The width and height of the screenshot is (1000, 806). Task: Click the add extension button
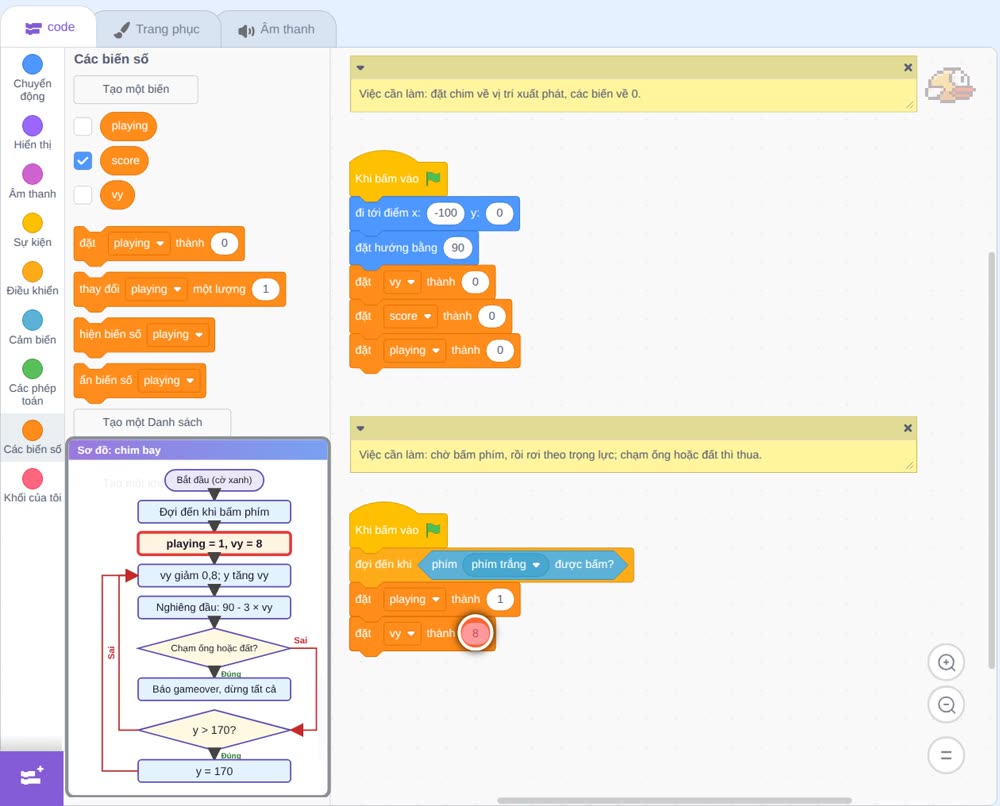click(32, 777)
